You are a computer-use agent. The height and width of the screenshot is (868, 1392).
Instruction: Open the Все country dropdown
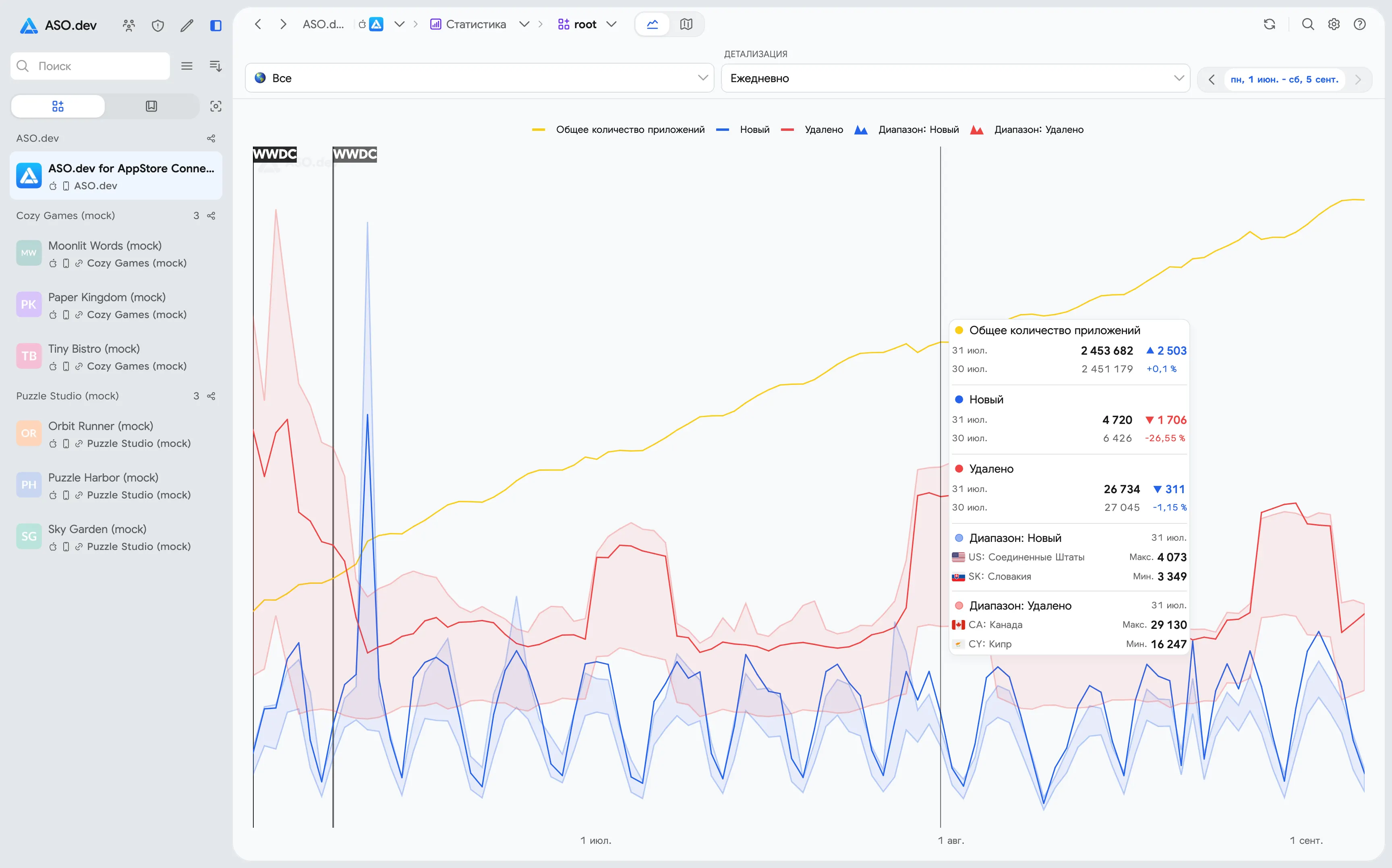pyautogui.click(x=479, y=78)
